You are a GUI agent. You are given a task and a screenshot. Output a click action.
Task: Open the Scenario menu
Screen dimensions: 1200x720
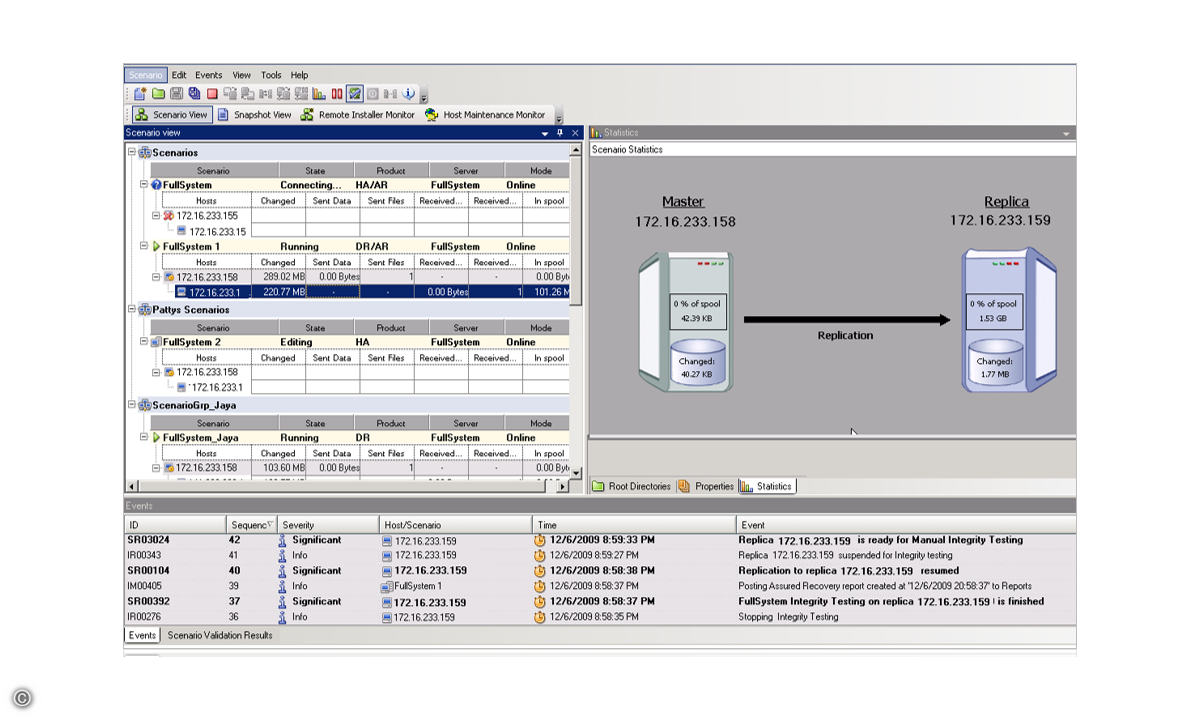click(146, 75)
